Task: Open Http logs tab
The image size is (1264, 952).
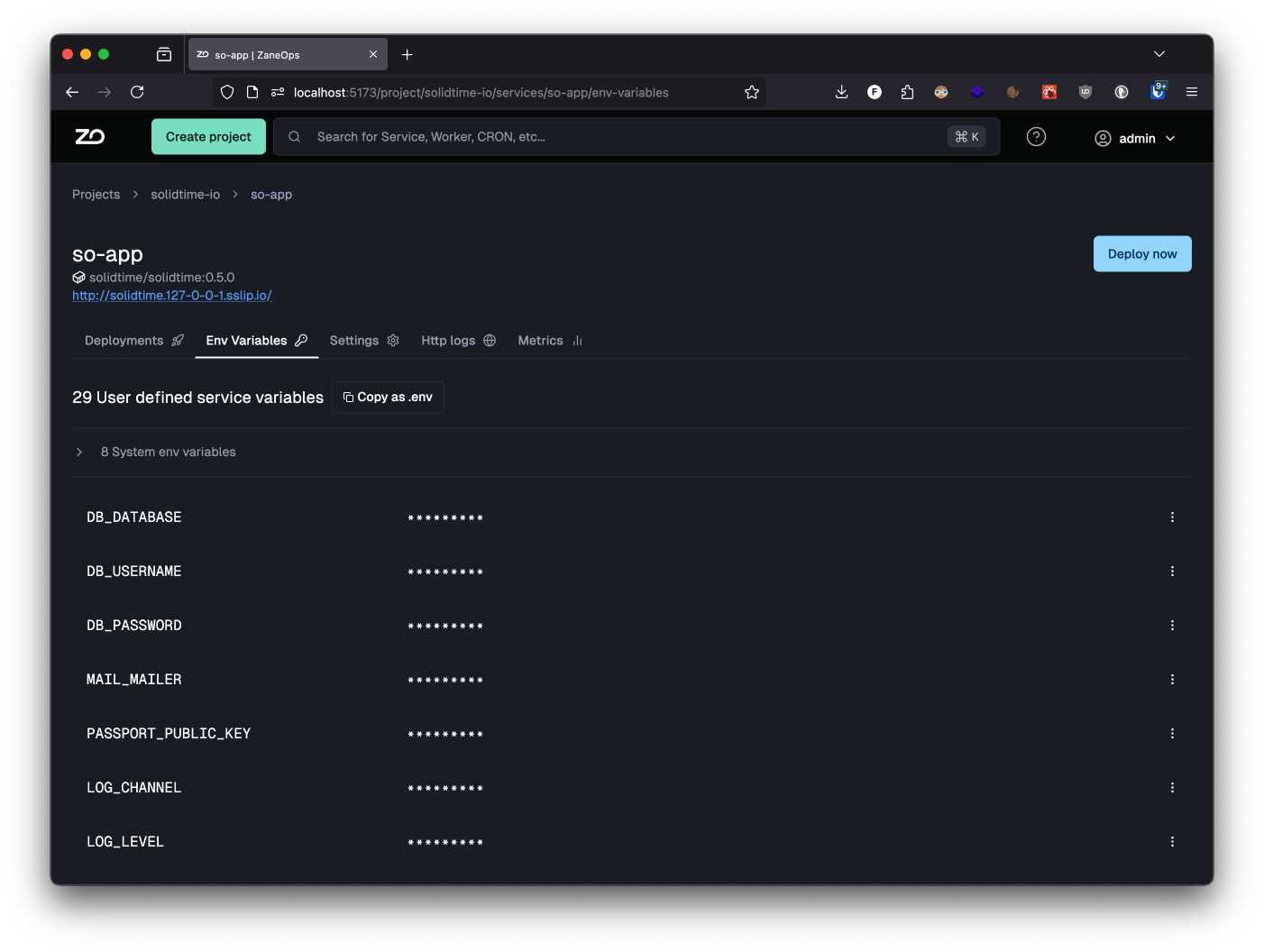Action: pos(459,341)
